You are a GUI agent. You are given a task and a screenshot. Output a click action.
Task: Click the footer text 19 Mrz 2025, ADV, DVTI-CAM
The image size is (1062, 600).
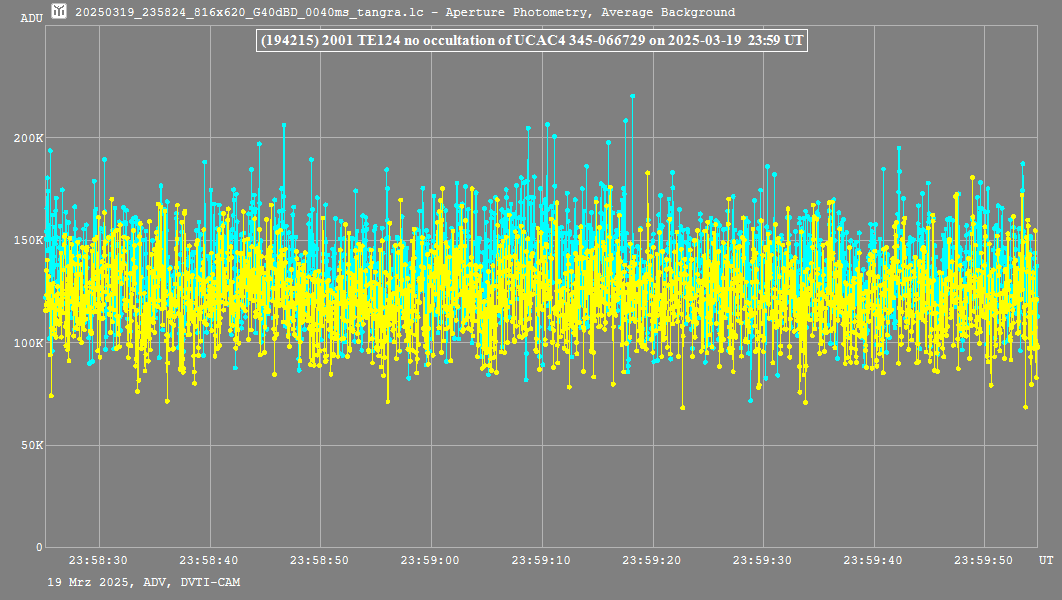(x=143, y=582)
